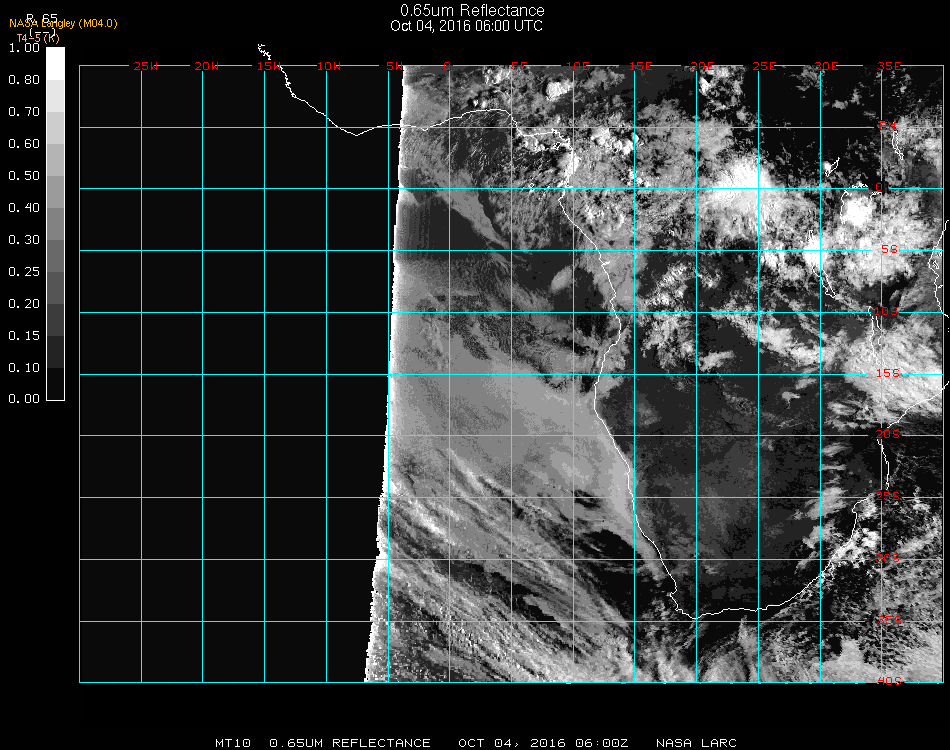Click the "MT10" text in the footer
This screenshot has height=750, width=950.
pos(233,743)
